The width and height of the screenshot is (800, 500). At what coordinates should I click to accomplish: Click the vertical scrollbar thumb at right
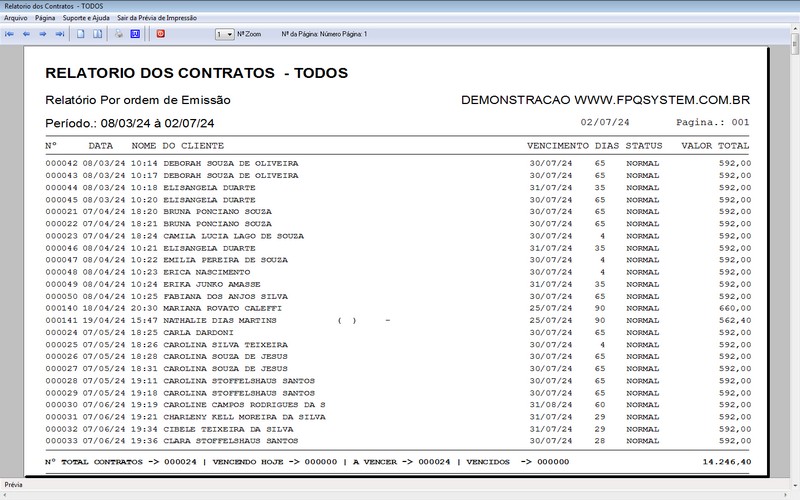click(795, 44)
